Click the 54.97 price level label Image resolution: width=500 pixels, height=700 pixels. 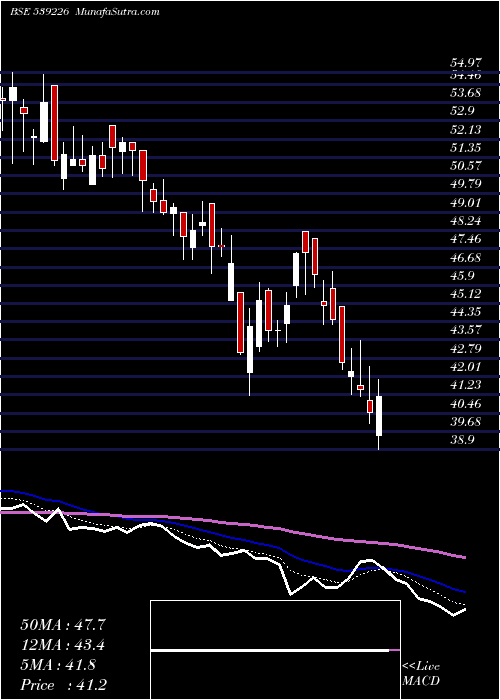coord(466,64)
